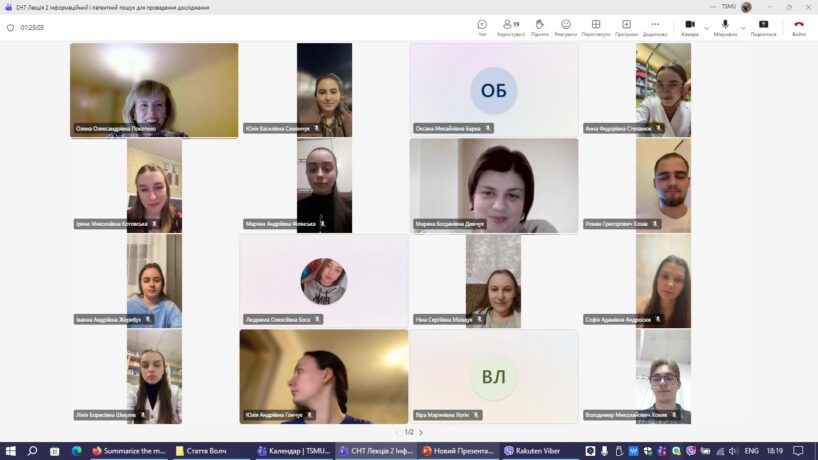Open the TSMU profile avatar

click(x=746, y=7)
